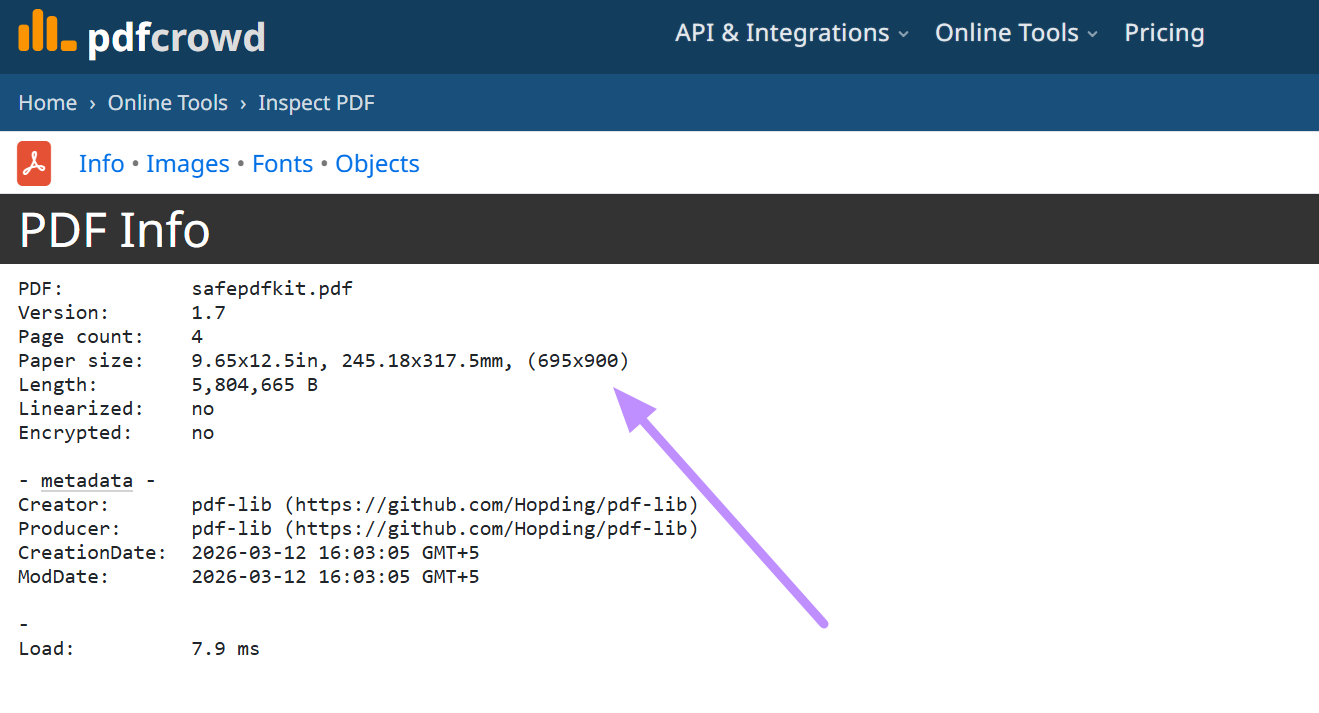Click the Paper size label

(81, 361)
